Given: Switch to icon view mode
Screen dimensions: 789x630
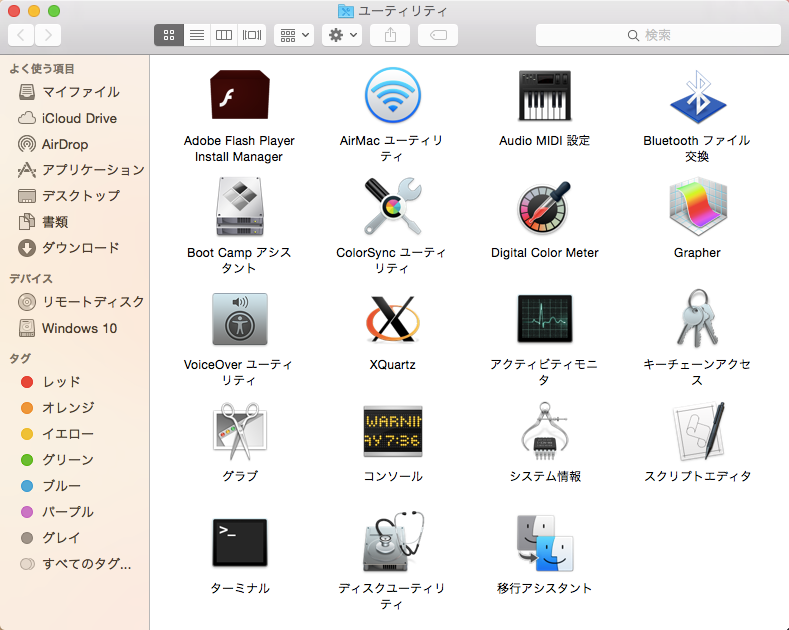Looking at the screenshot, I should click(x=169, y=35).
